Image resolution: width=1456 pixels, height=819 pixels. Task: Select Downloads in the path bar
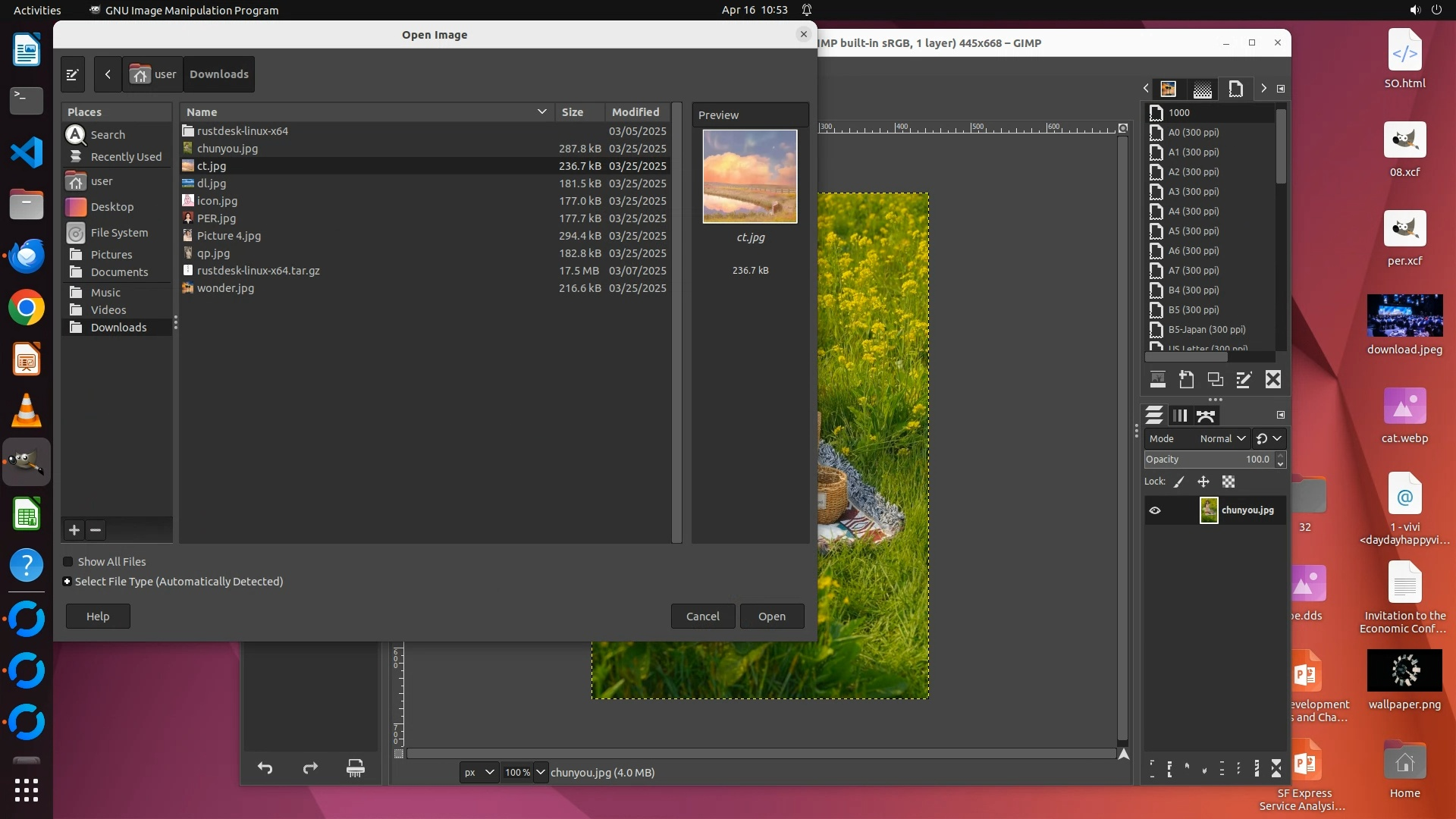click(218, 74)
